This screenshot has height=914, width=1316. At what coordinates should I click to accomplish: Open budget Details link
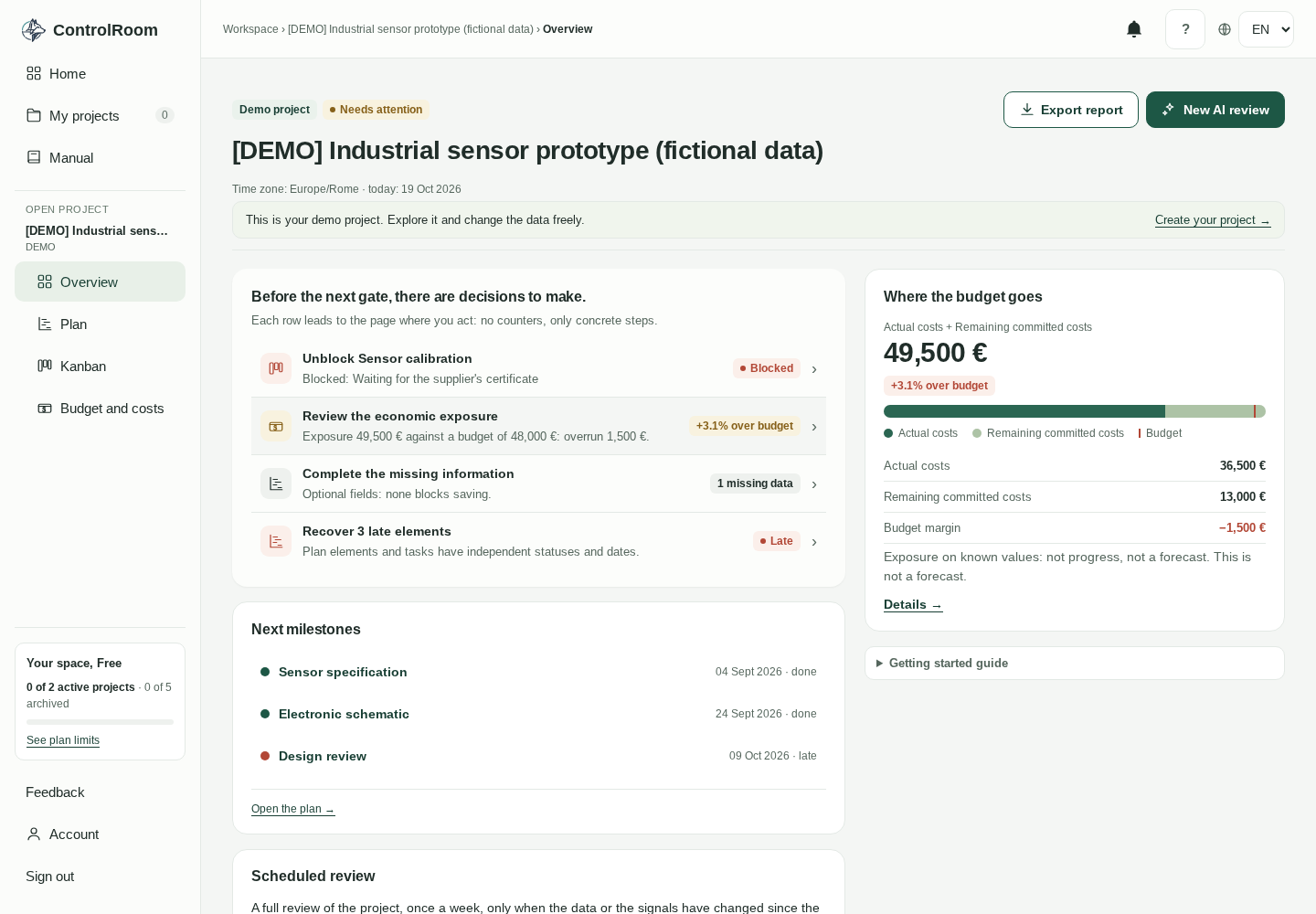tap(913, 604)
